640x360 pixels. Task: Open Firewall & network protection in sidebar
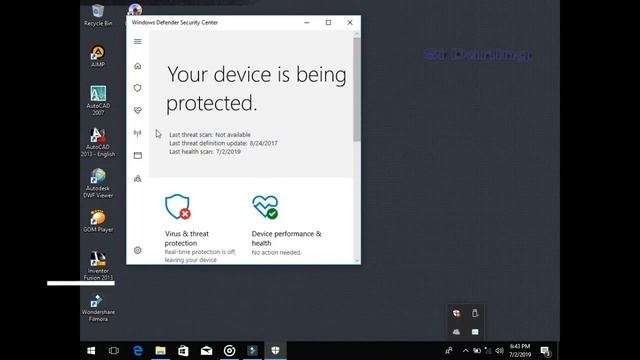point(138,133)
